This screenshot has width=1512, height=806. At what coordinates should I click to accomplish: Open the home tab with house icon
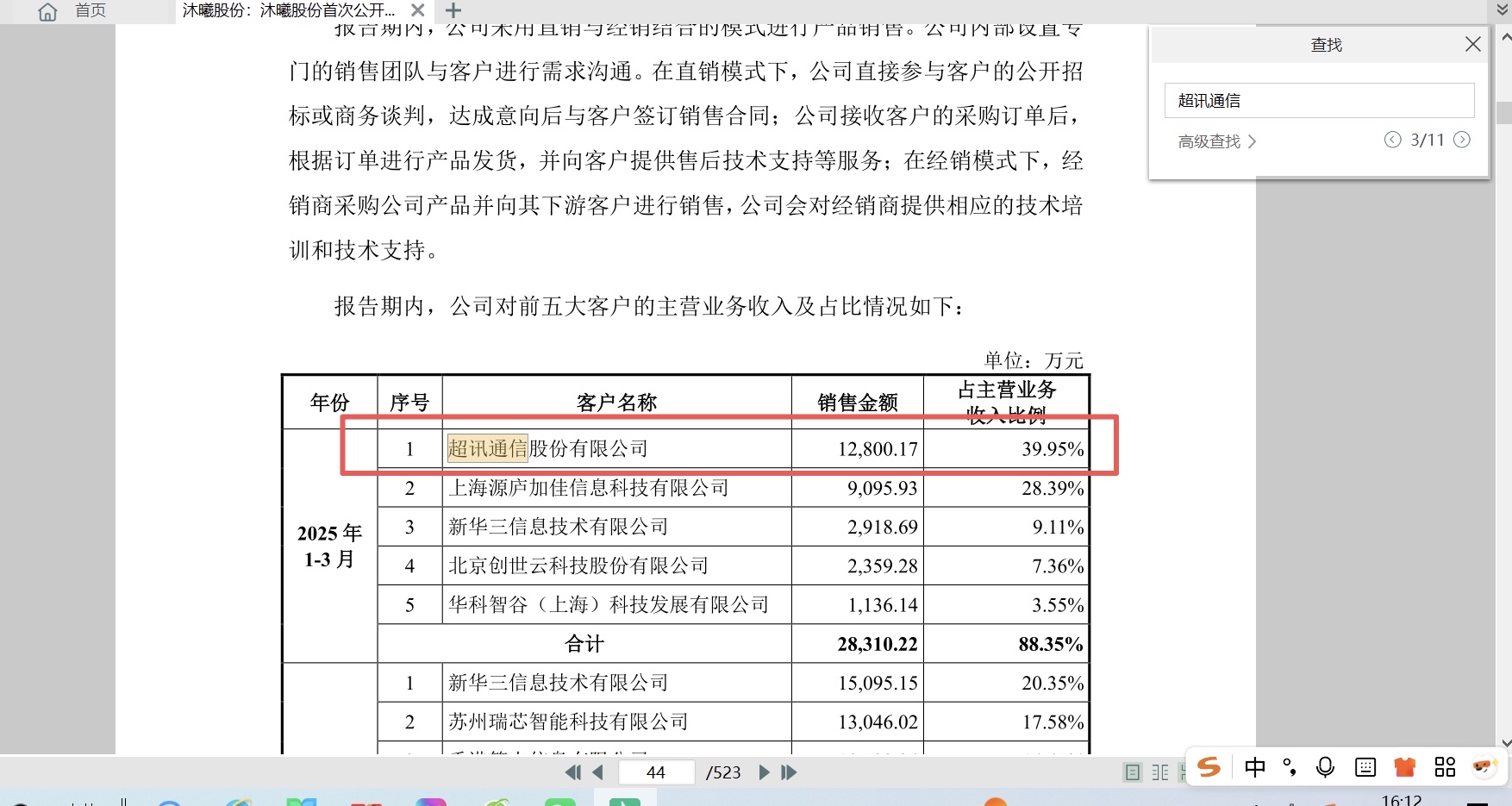coord(72,11)
